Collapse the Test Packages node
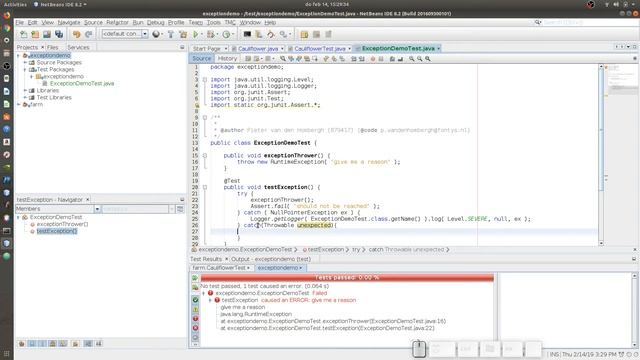Screen dimensions: 640x360 point(25,69)
